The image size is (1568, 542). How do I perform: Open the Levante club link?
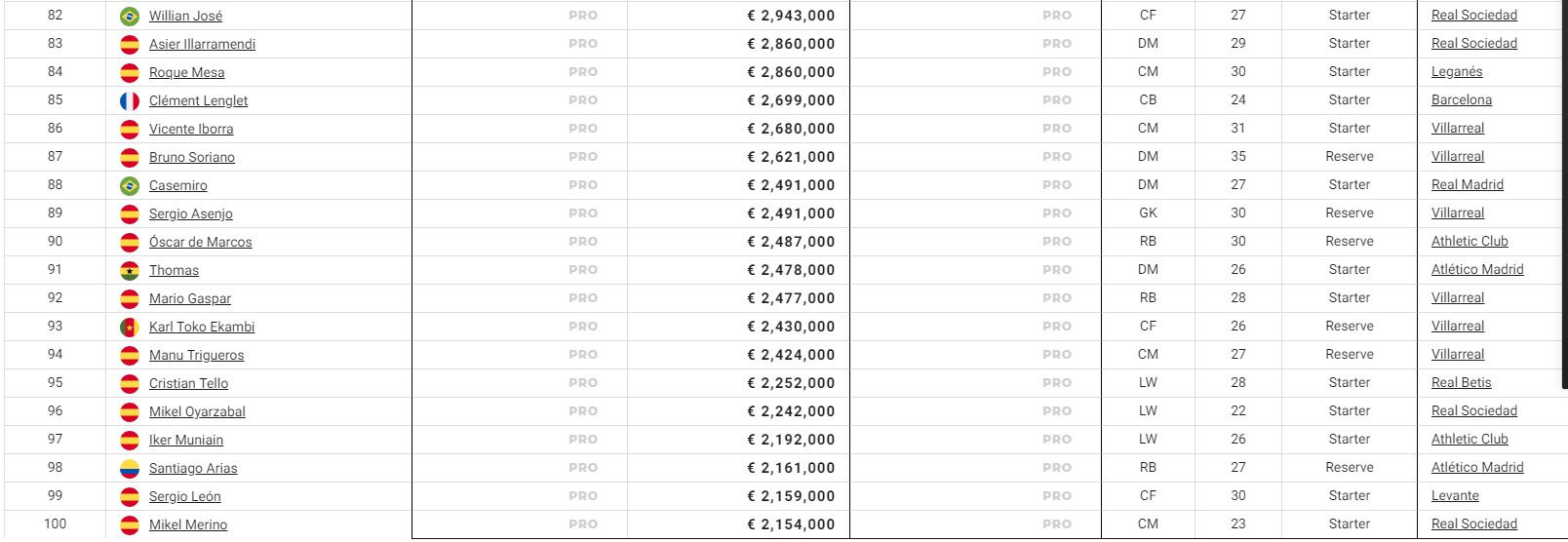coord(1455,495)
